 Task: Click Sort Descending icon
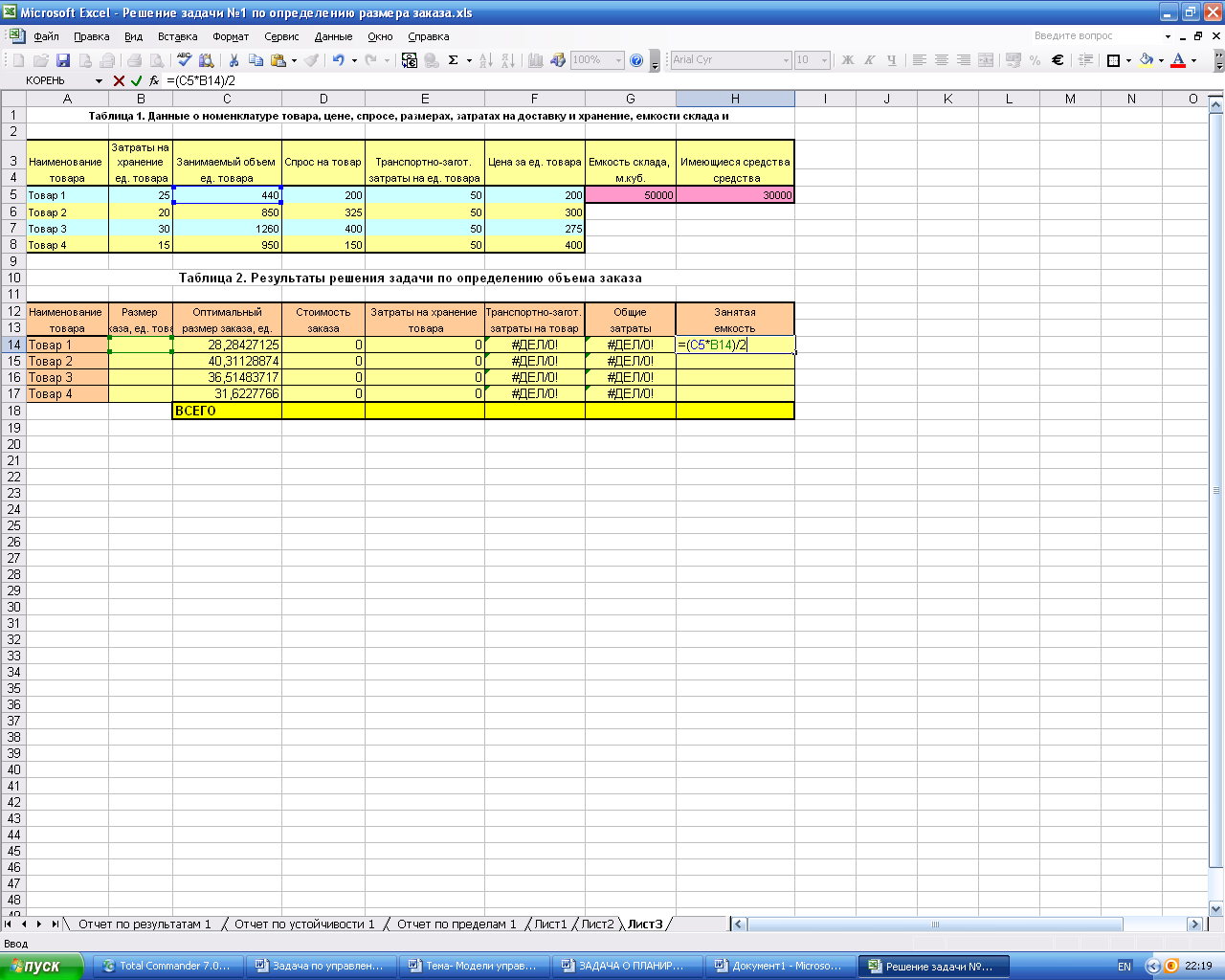(508, 59)
